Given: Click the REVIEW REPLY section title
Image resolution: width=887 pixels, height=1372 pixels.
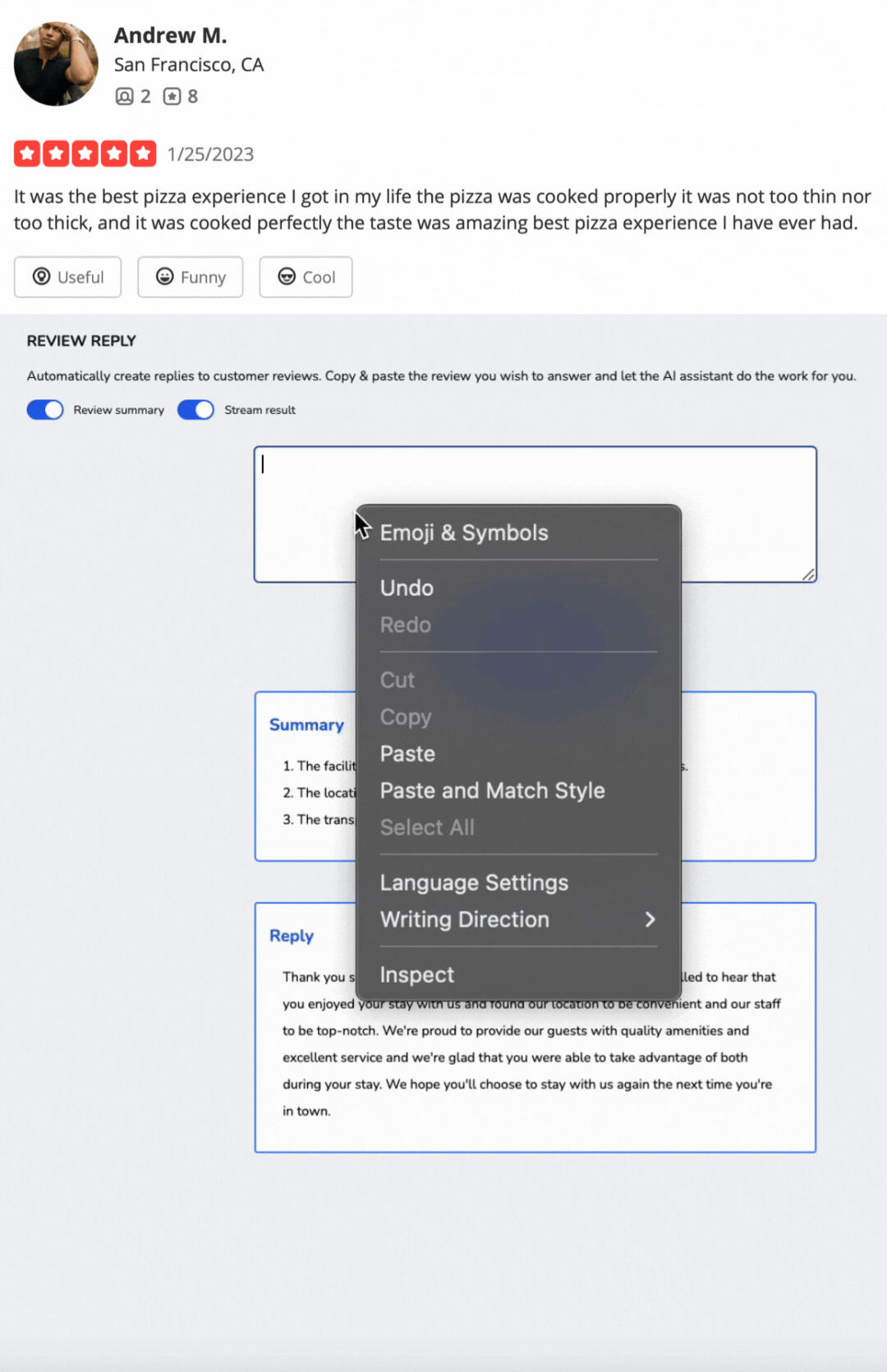Looking at the screenshot, I should 81,341.
